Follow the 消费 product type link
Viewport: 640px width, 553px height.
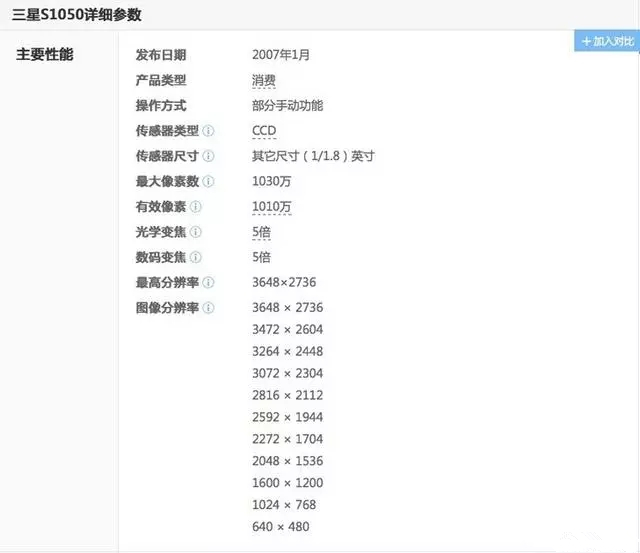point(264,80)
